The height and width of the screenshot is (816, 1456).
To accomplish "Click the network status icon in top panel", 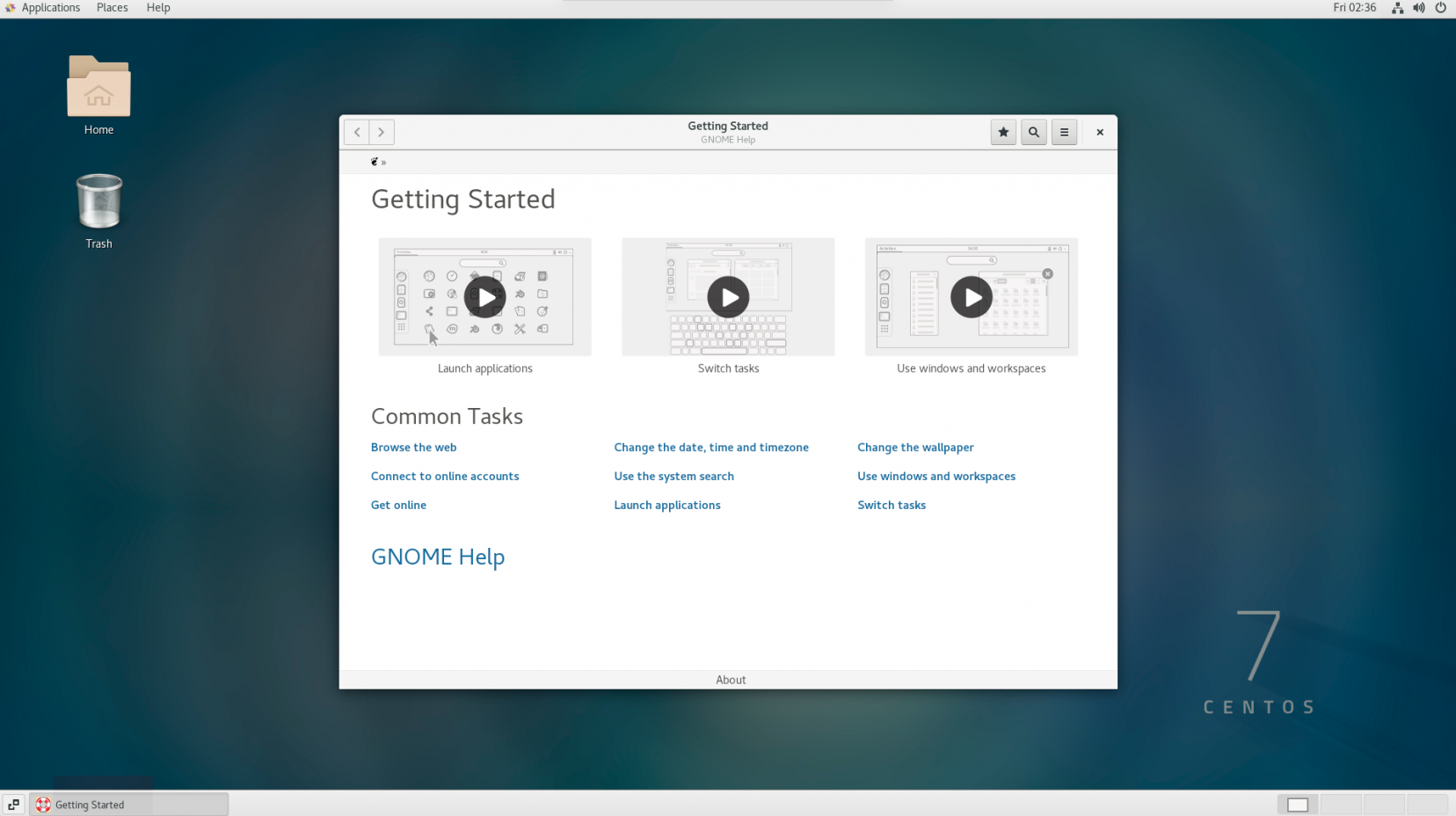I will pyautogui.click(x=1397, y=8).
